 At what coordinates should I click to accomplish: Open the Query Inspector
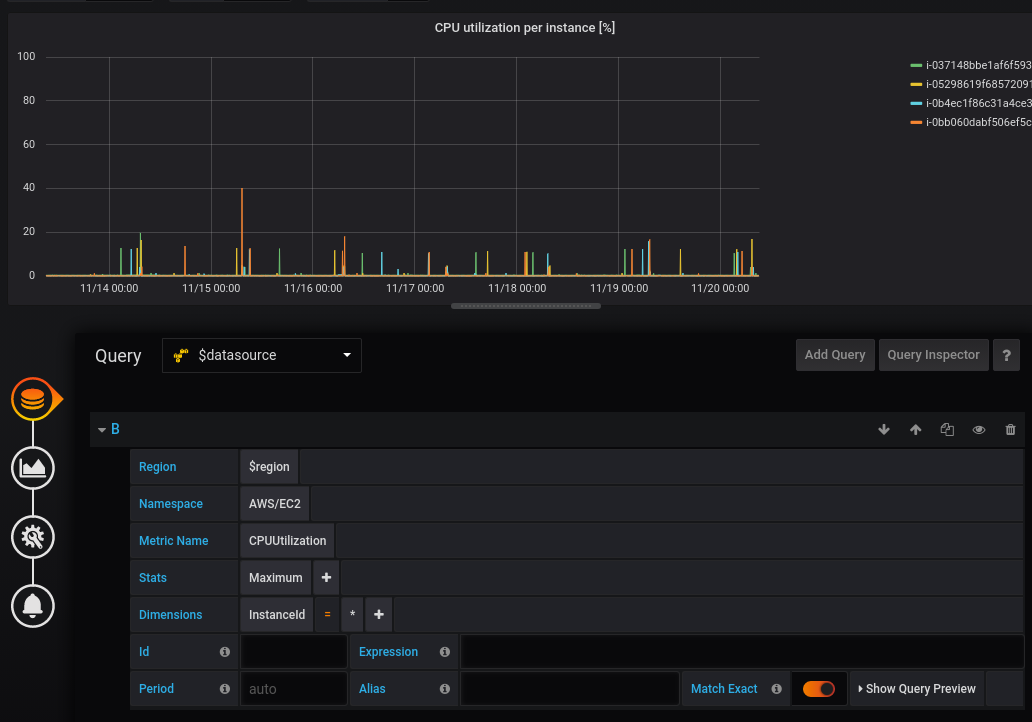coord(933,354)
